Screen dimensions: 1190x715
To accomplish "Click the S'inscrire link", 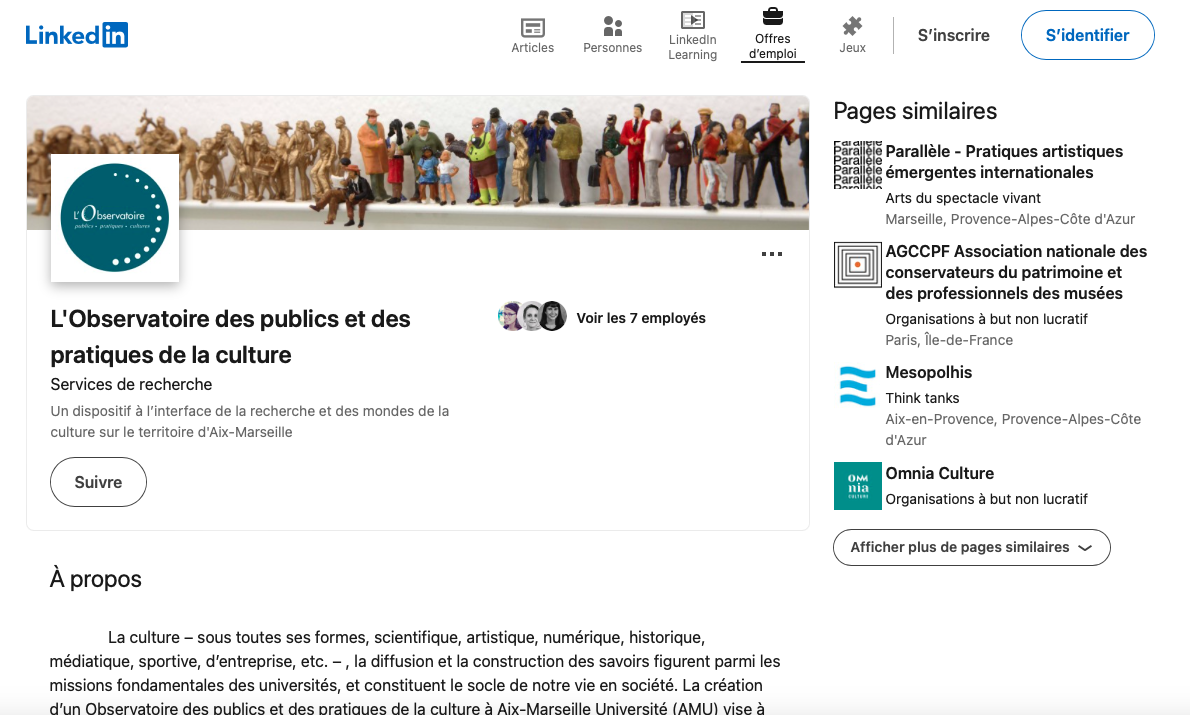I will tap(953, 35).
